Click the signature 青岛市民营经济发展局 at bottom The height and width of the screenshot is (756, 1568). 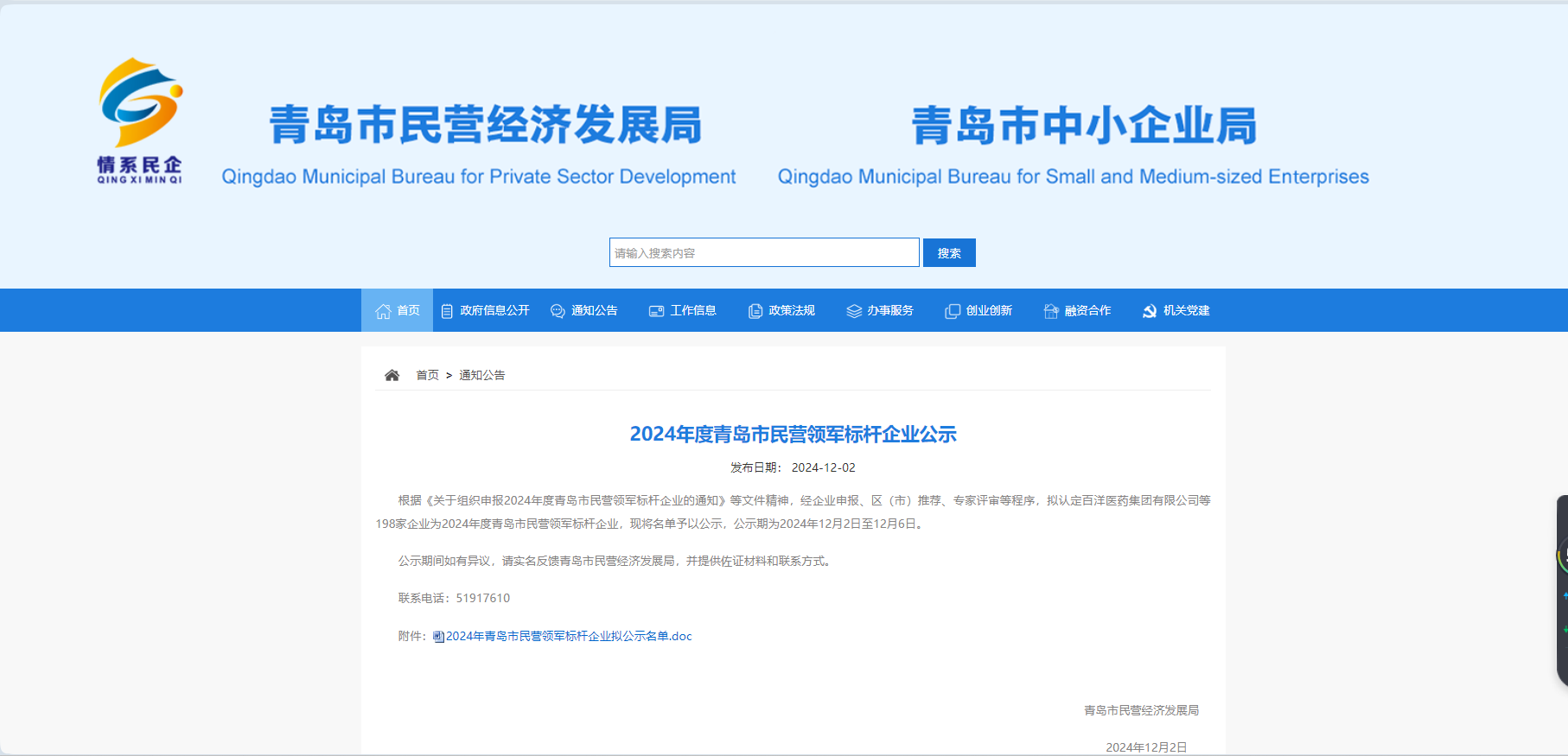(x=1141, y=710)
